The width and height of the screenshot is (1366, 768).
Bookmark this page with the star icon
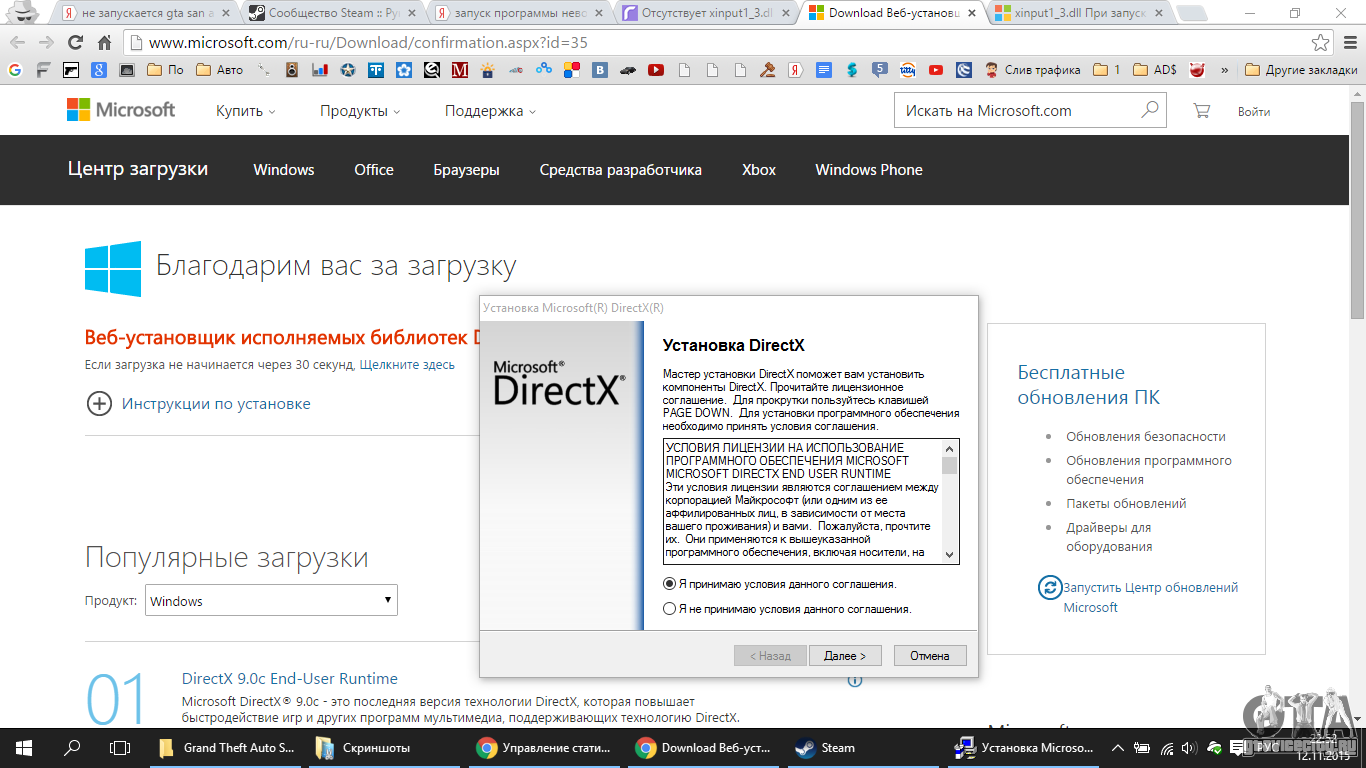1321,43
